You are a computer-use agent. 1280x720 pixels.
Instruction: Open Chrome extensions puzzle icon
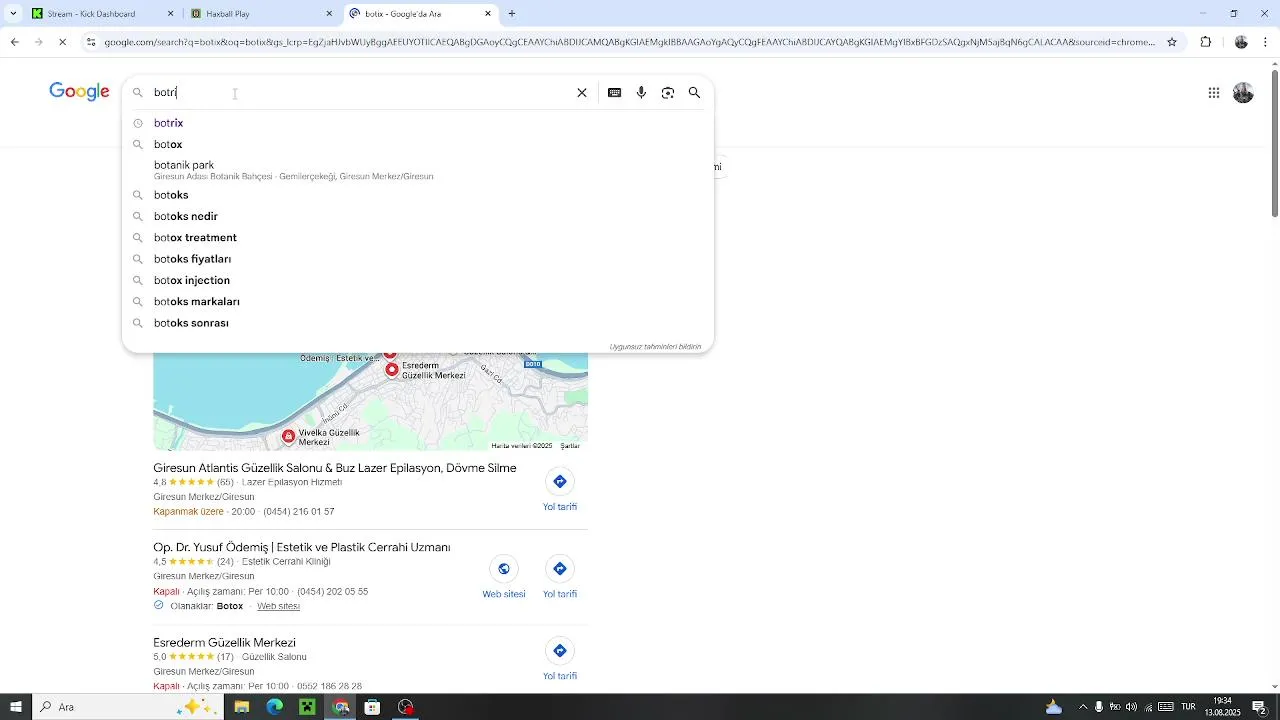[x=1206, y=42]
